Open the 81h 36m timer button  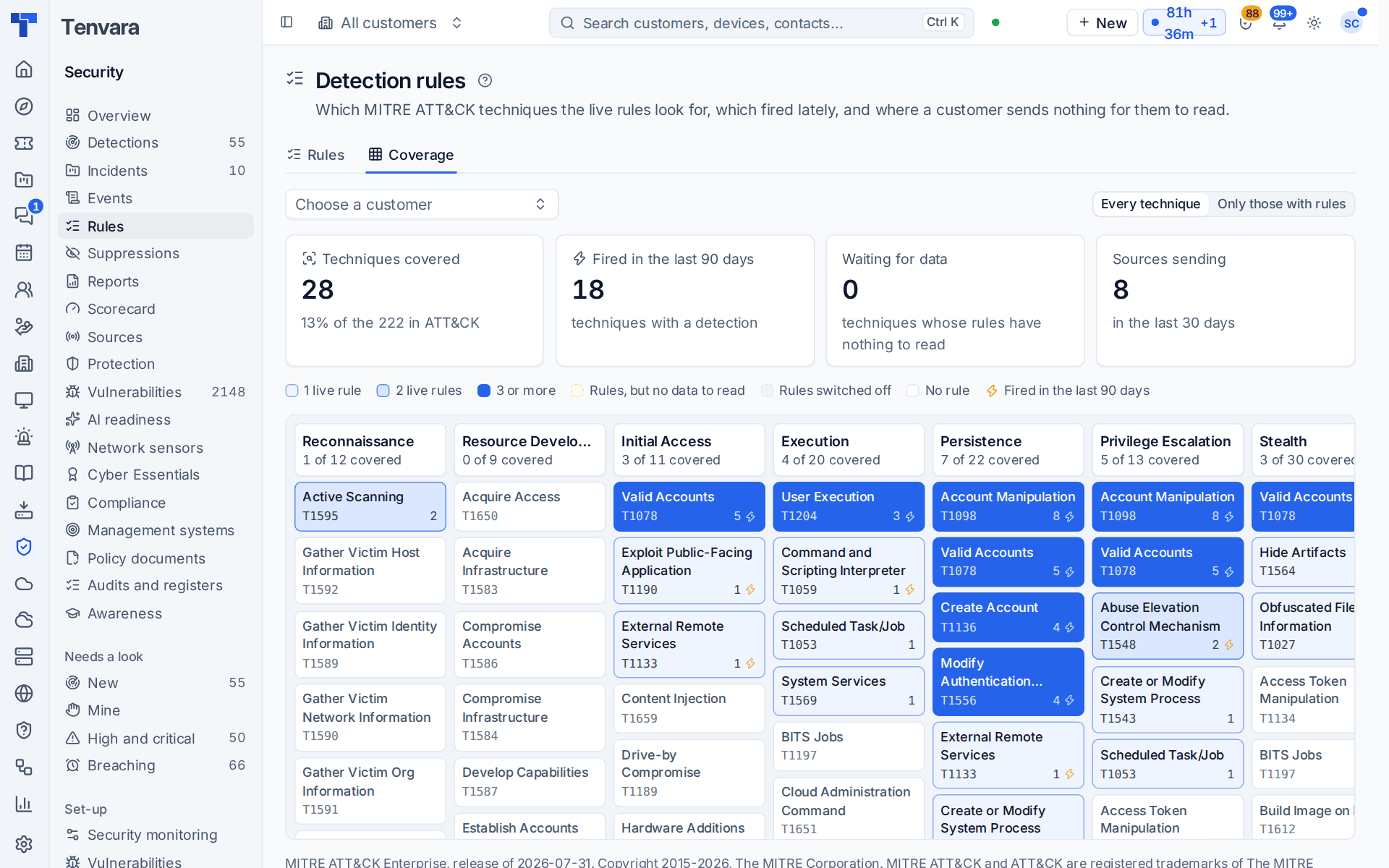(x=1184, y=23)
